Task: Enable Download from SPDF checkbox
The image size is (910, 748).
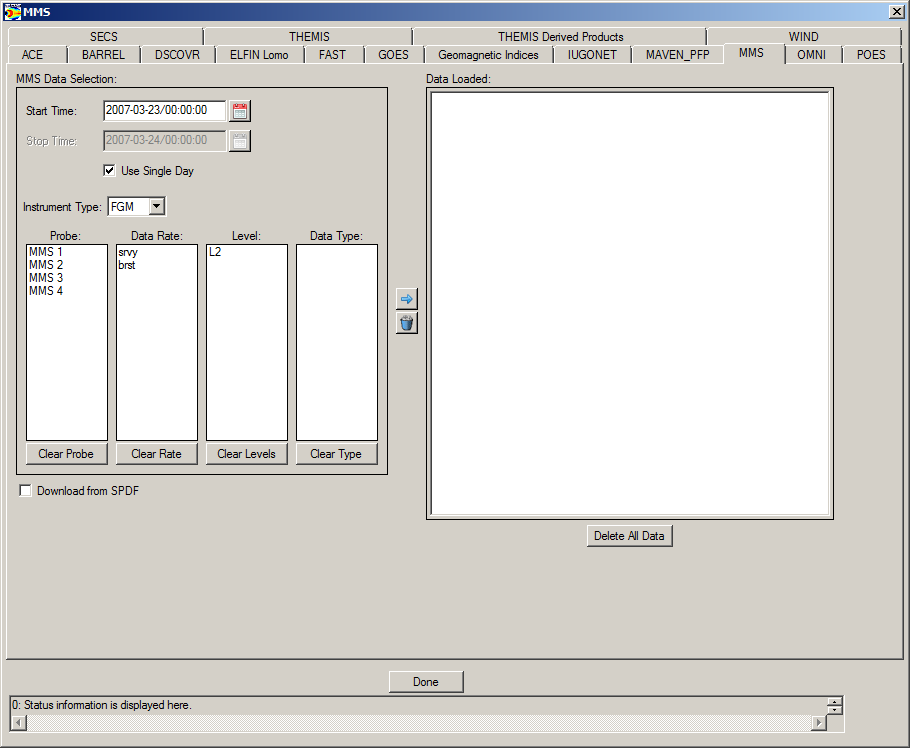Action: (26, 491)
